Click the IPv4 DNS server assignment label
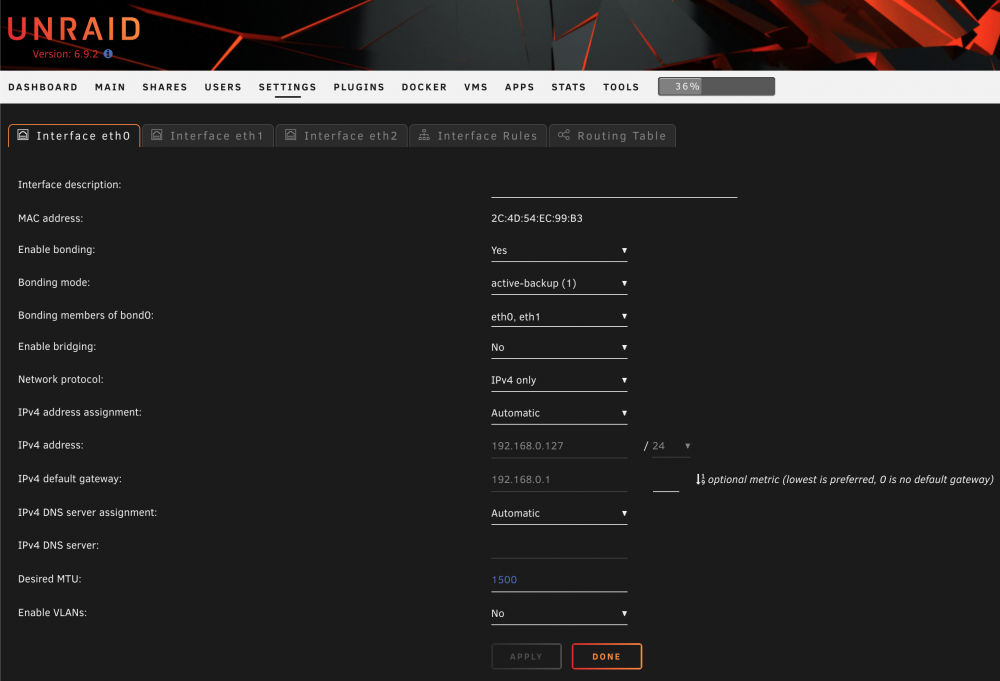The width and height of the screenshot is (1000, 681). (87, 512)
